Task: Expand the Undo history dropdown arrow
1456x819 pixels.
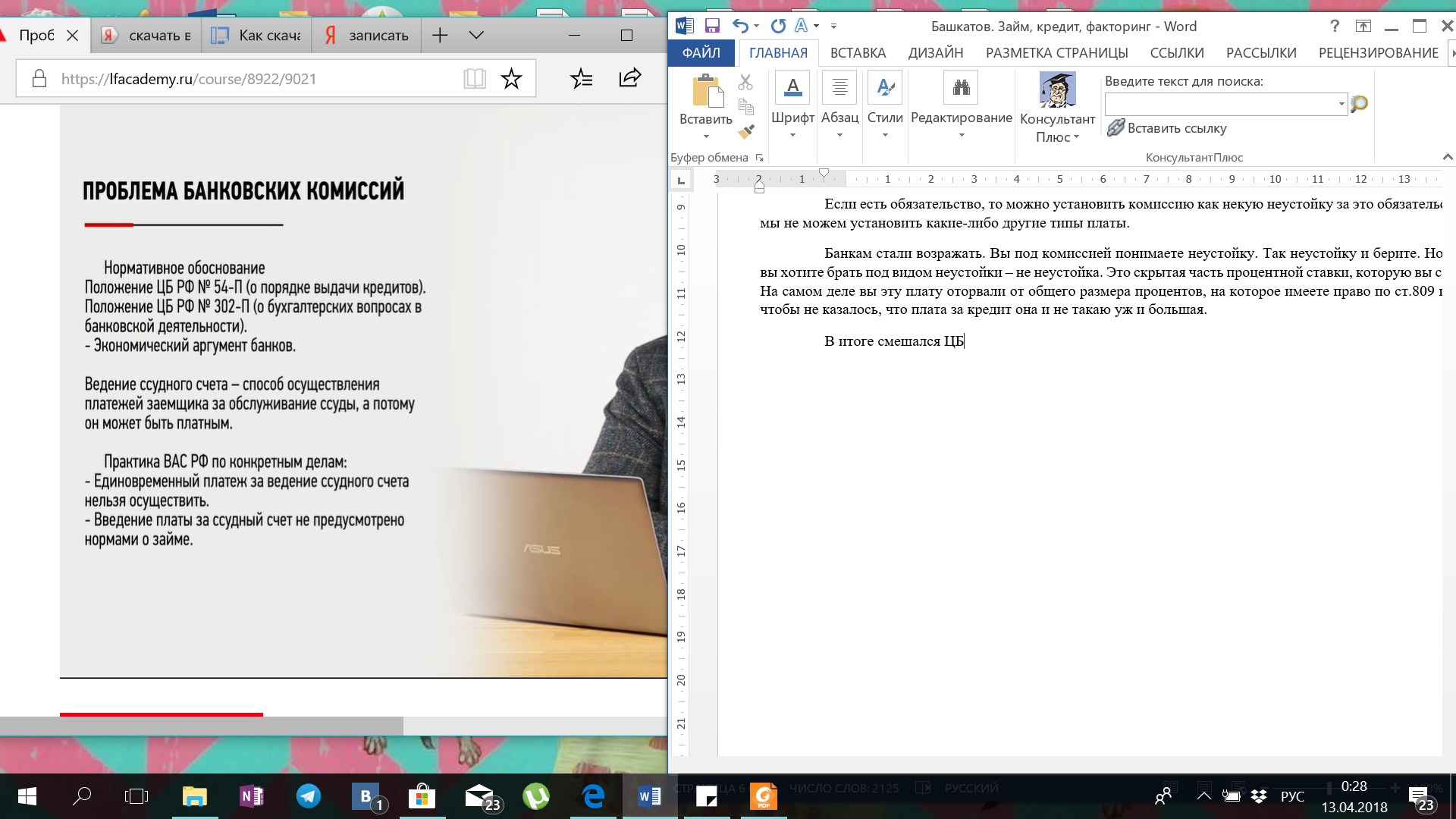Action: (756, 26)
